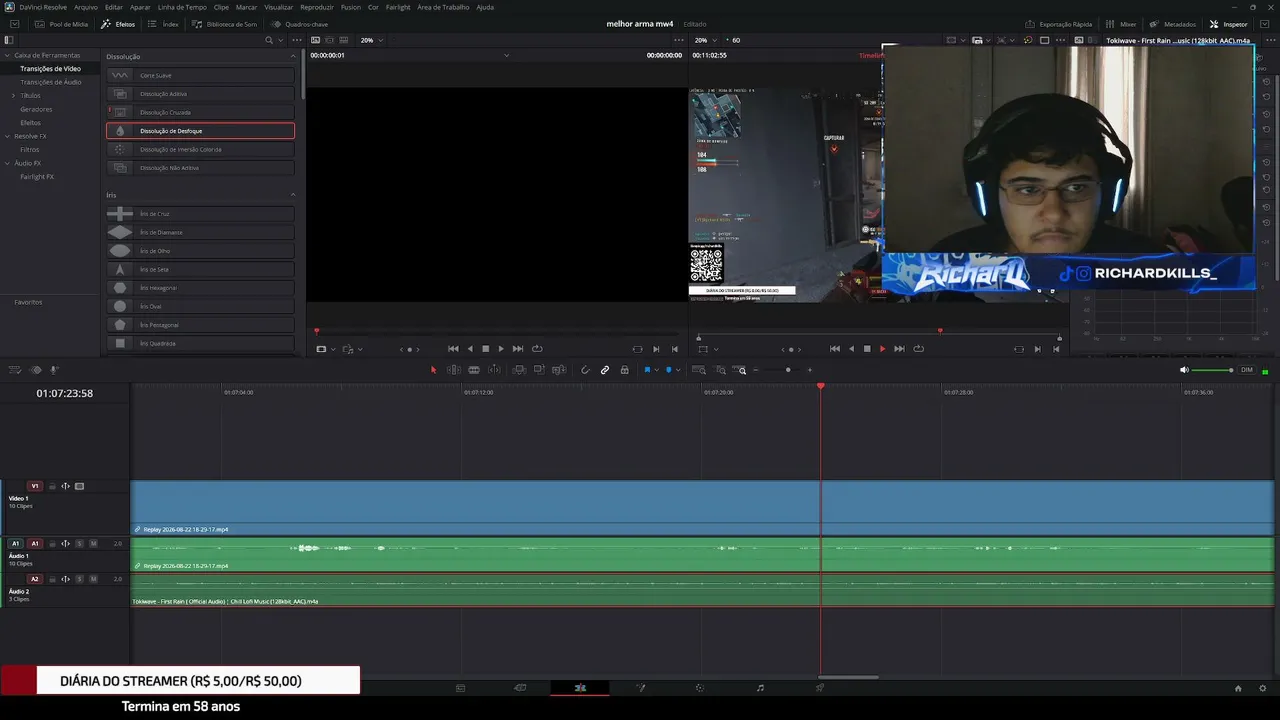The height and width of the screenshot is (720, 1280).
Task: Expand the Títulos tree item
Action: 13,96
